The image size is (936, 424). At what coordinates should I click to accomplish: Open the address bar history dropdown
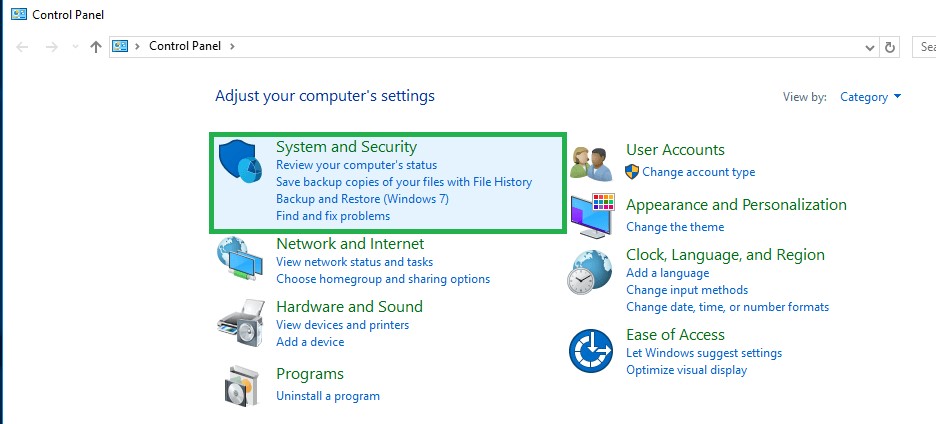(x=870, y=47)
